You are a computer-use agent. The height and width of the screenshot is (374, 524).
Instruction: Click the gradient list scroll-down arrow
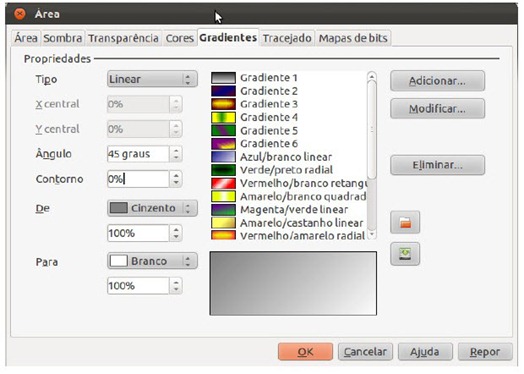372,235
